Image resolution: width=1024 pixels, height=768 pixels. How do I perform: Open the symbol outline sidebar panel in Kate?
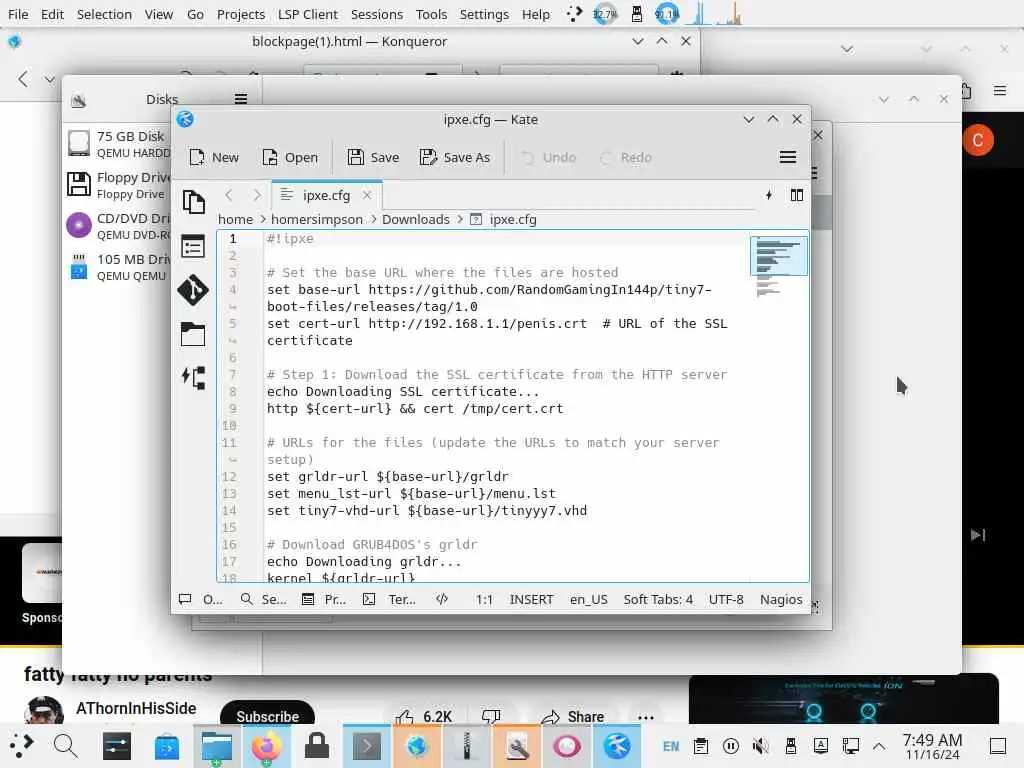coord(193,247)
